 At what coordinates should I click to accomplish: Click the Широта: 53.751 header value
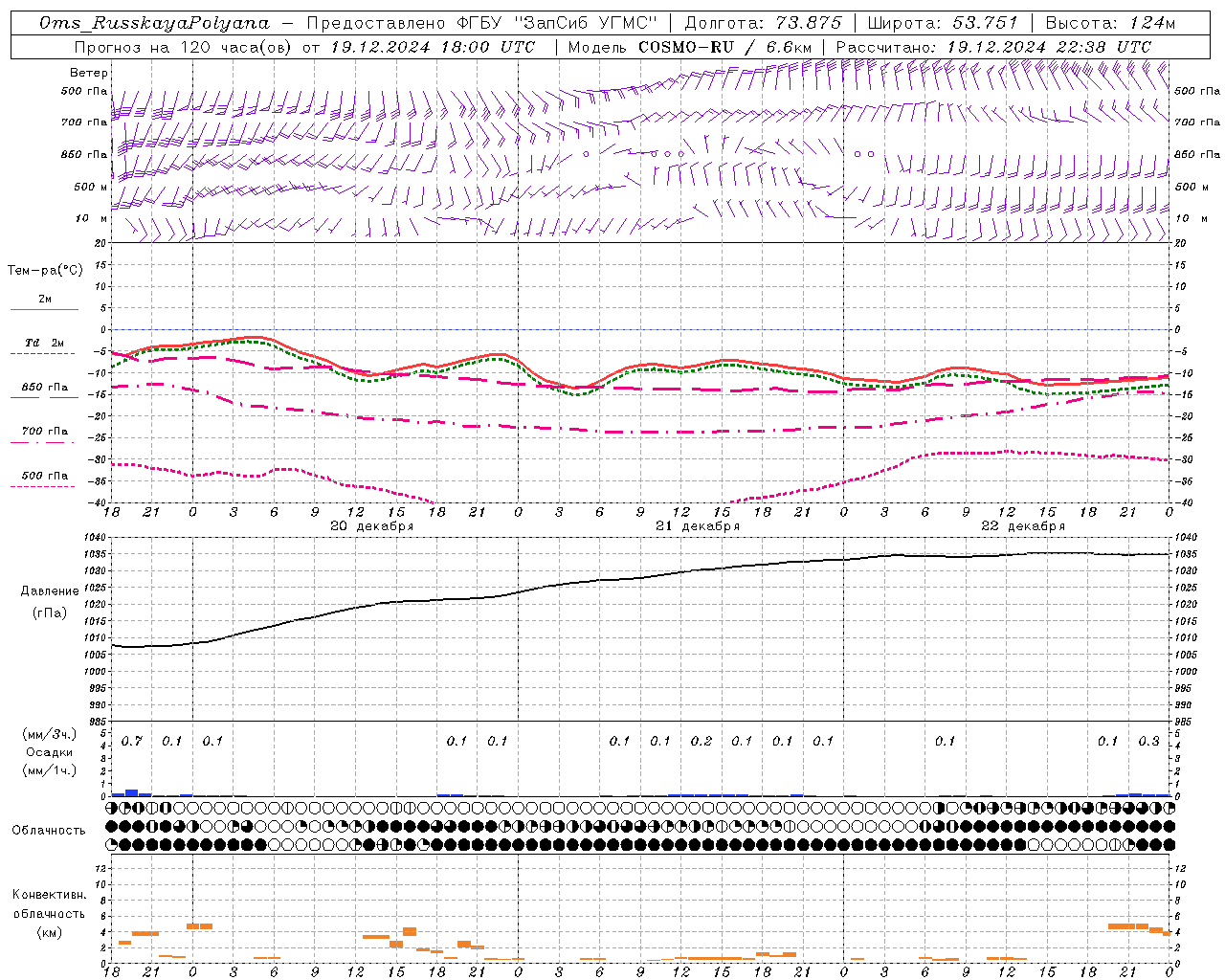click(x=943, y=23)
